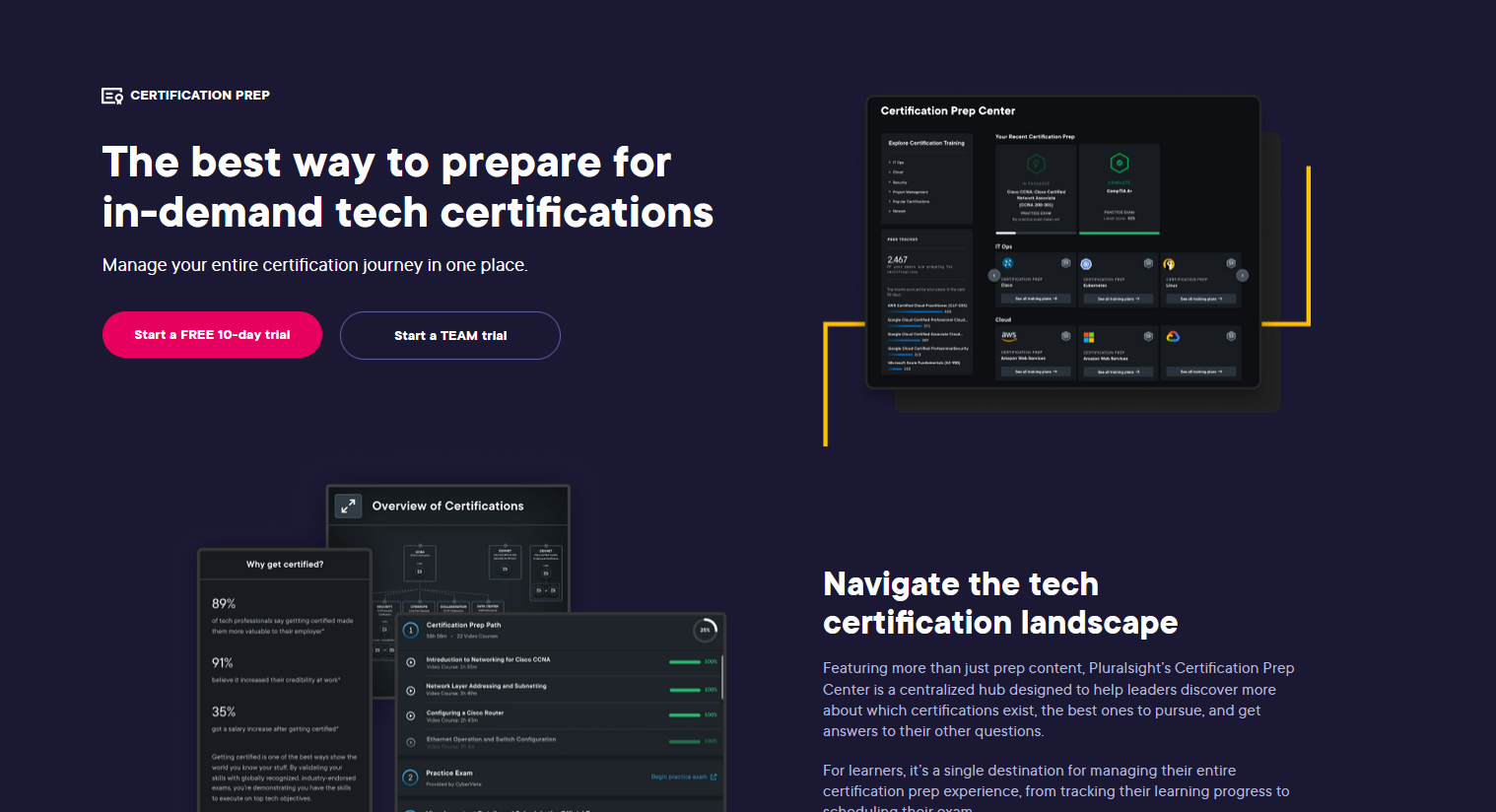Viewport: 1496px width, 812px height.
Task: Click the Kubernetes logo icon
Action: coord(1086,264)
